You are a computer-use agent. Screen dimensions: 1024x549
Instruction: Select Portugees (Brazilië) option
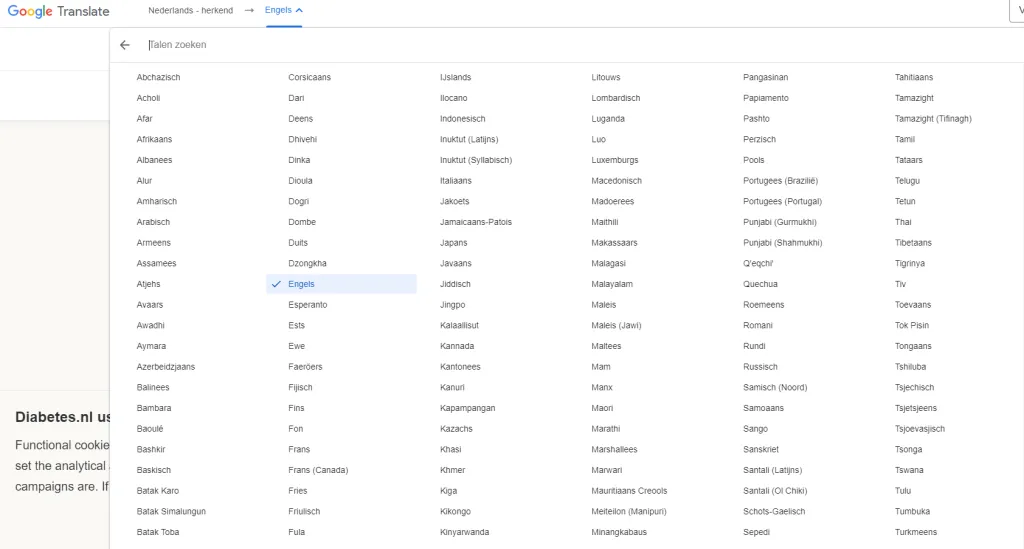(x=780, y=181)
